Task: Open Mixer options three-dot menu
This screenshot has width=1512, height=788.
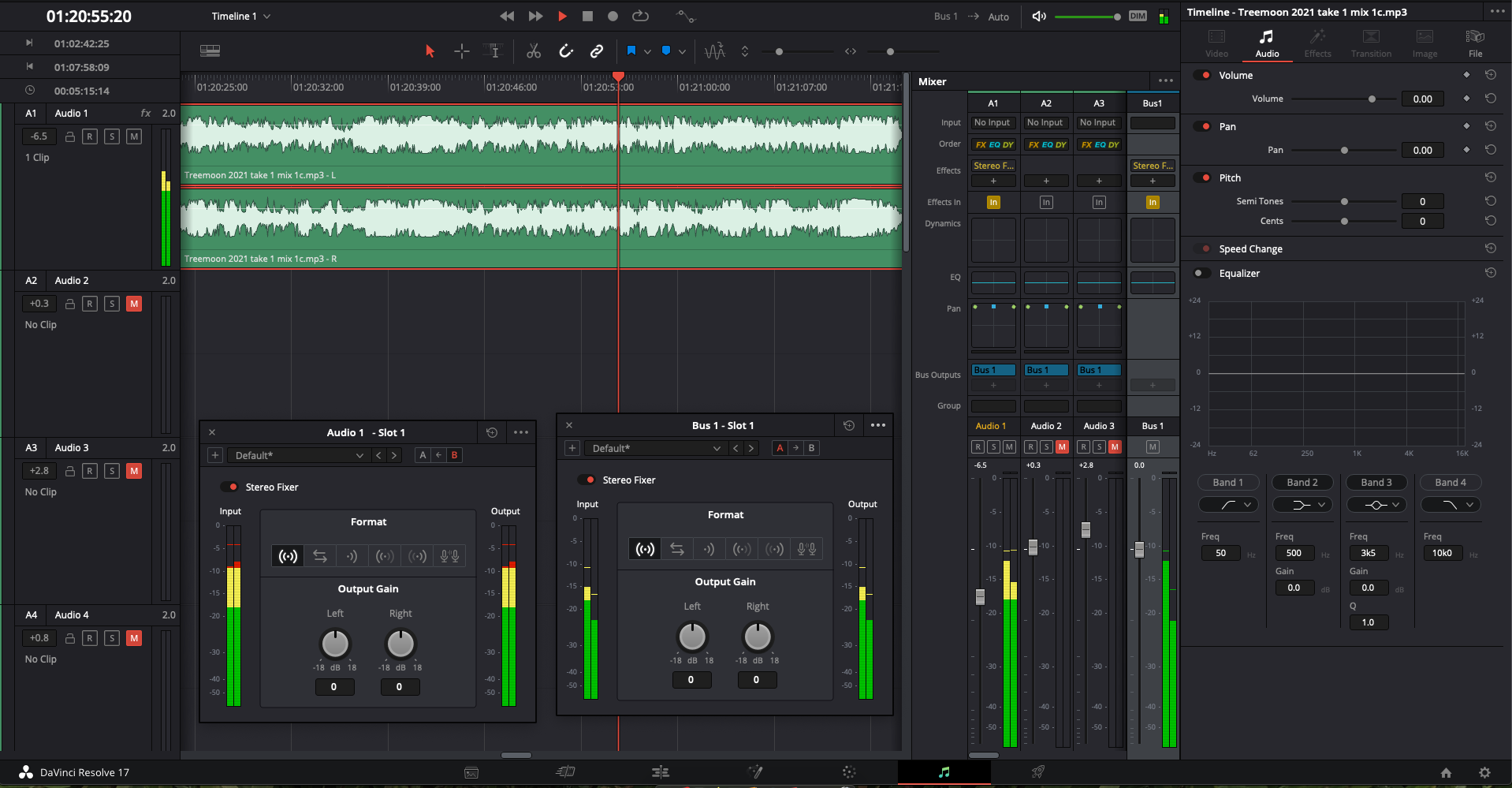Action: tap(1166, 81)
